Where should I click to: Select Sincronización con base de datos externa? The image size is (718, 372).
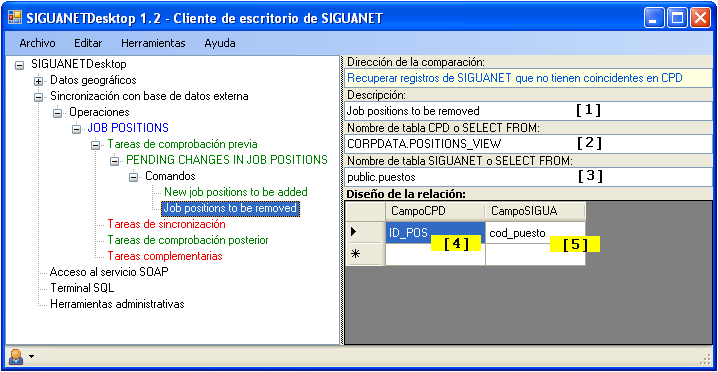(x=149, y=96)
